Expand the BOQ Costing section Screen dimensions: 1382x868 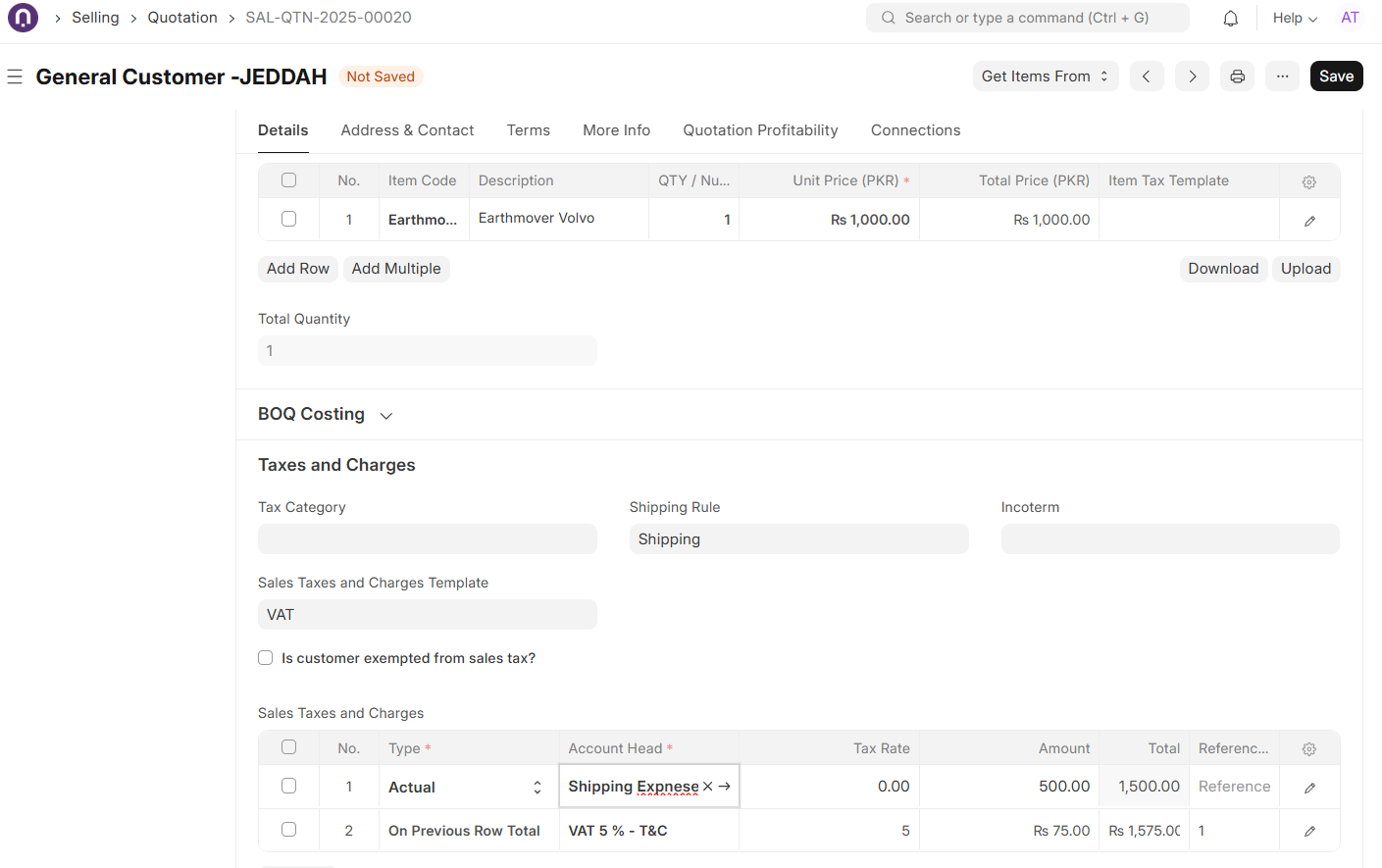386,416
